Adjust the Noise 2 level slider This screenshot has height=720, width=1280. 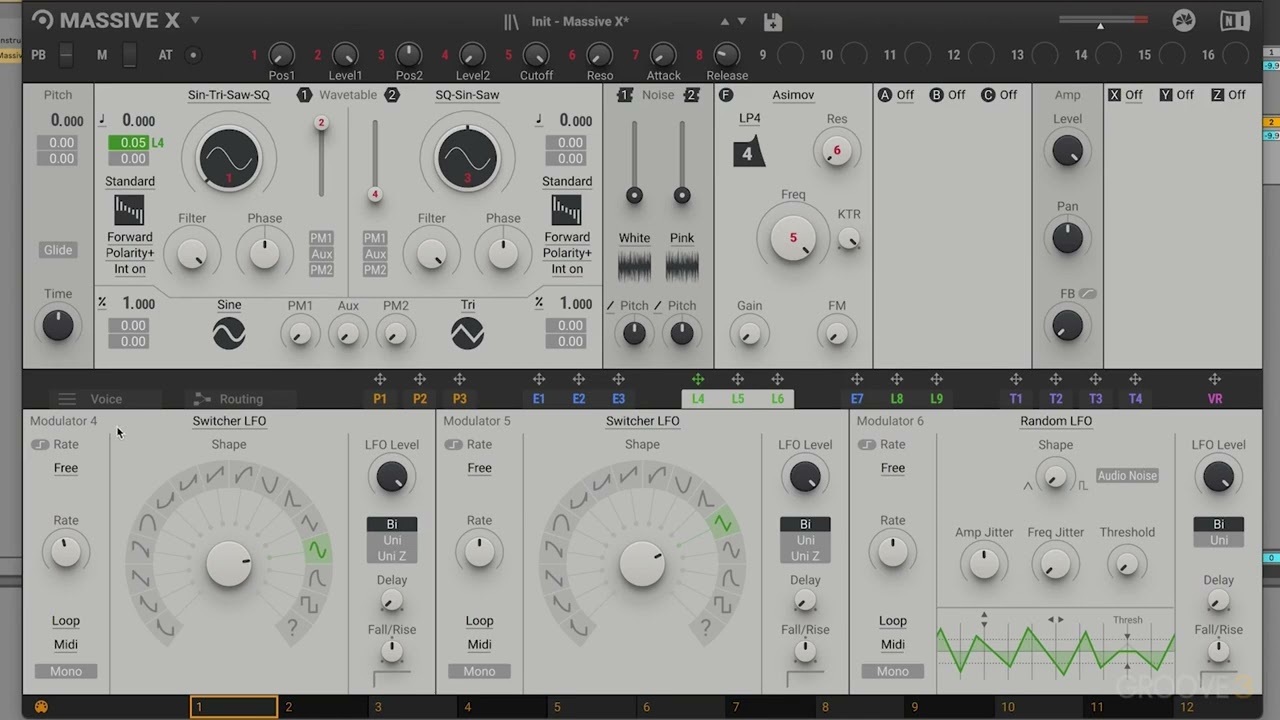point(682,162)
